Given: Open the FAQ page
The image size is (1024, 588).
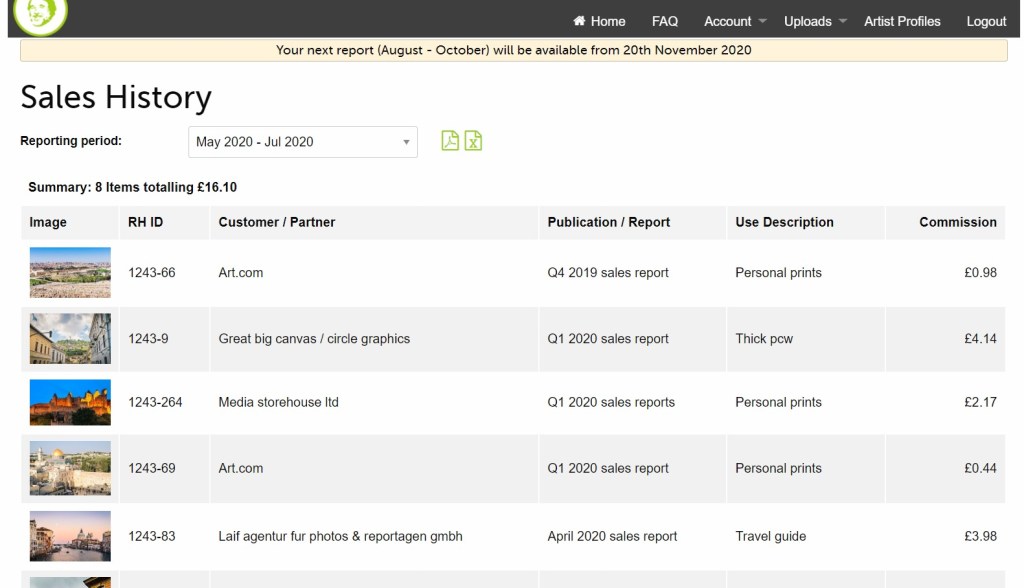Looking at the screenshot, I should click(x=665, y=21).
